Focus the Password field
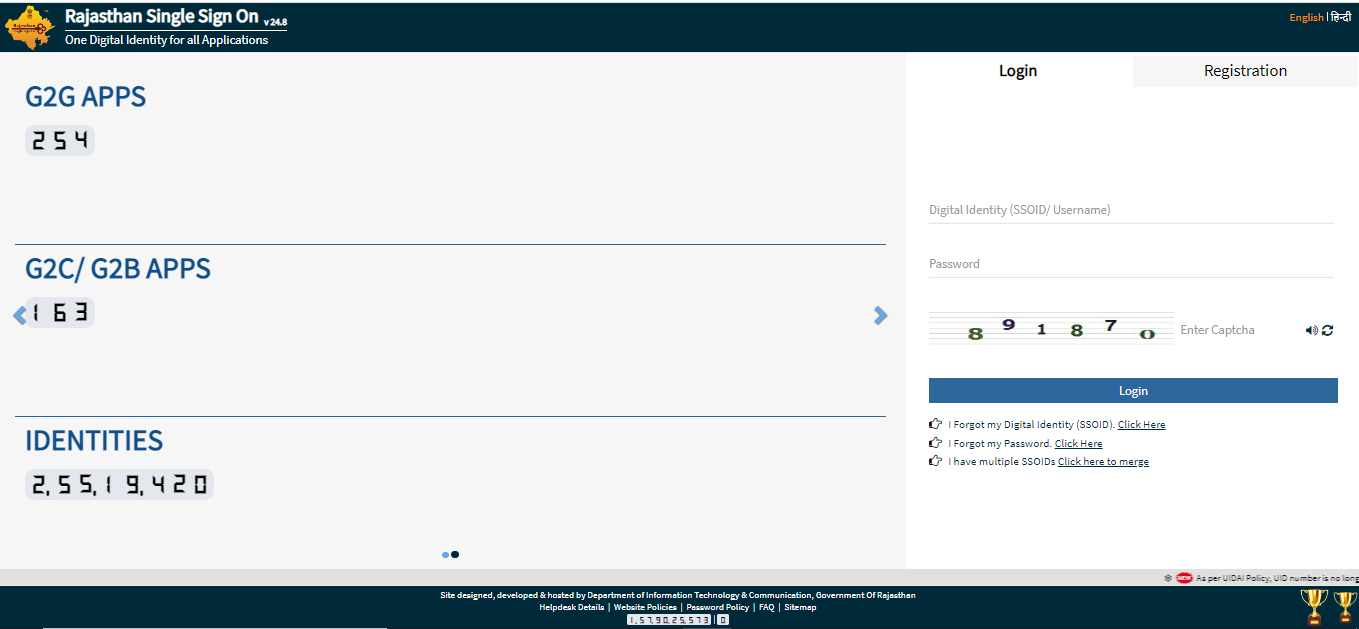Viewport: 1359px width, 629px height. pos(1131,264)
